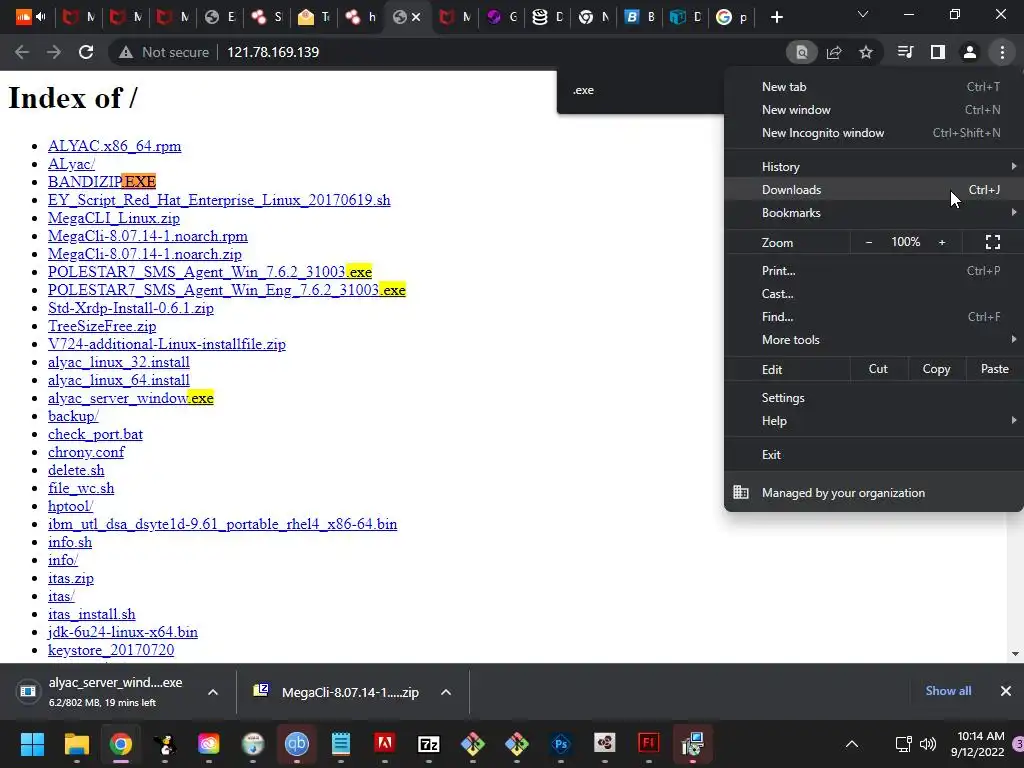Screen dimensions: 1024x768
Task: Switch to the SoundCloud tab playing audio
Action: click(30, 17)
